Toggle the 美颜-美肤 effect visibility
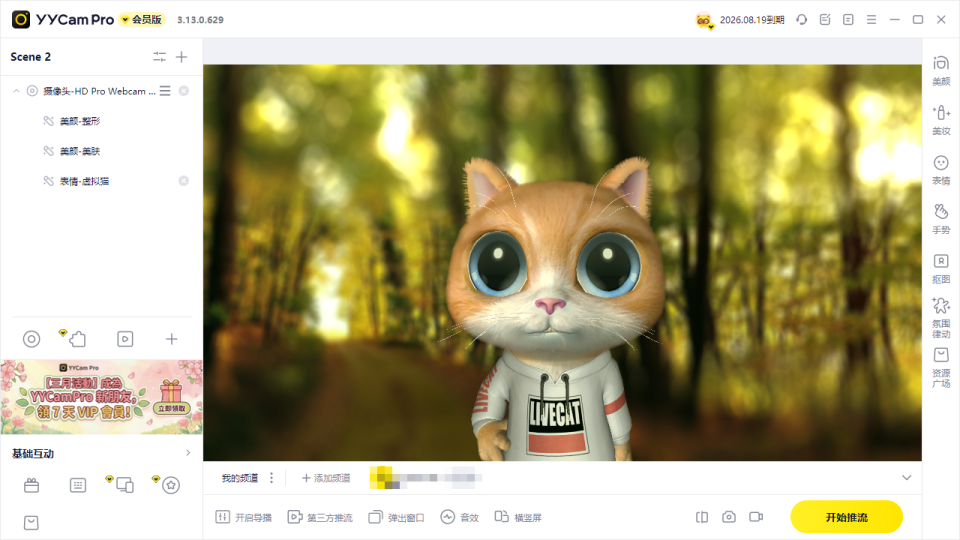960x540 pixels. click(x=48, y=151)
